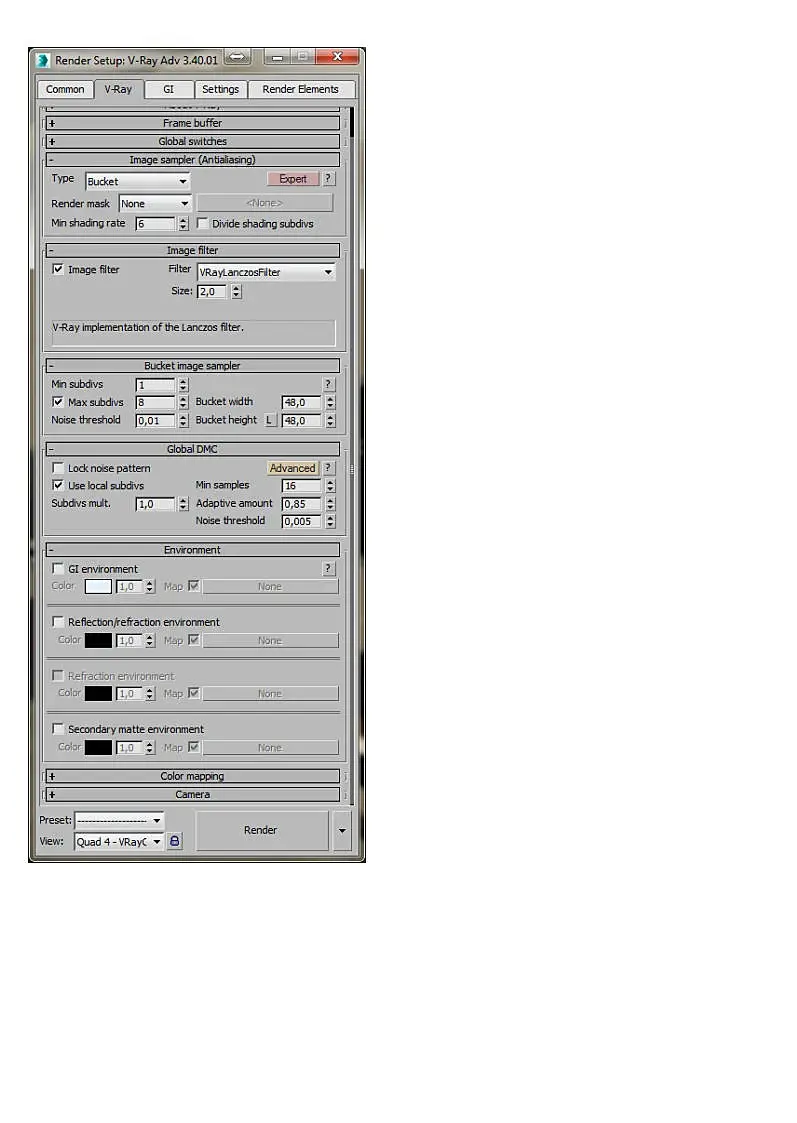
Task: Toggle the L lock button for bucket height
Action: click(269, 420)
